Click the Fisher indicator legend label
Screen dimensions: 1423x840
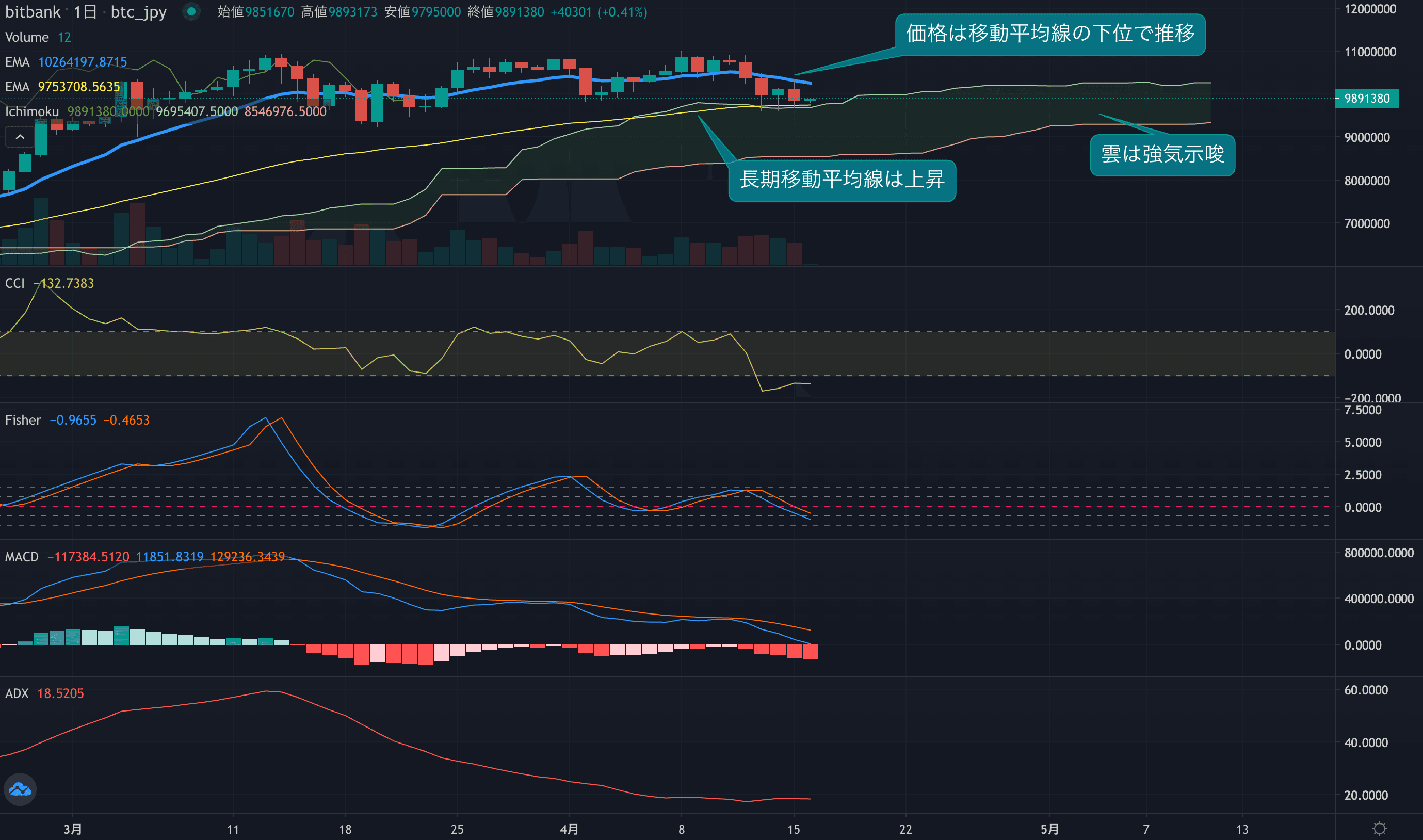coord(23,420)
